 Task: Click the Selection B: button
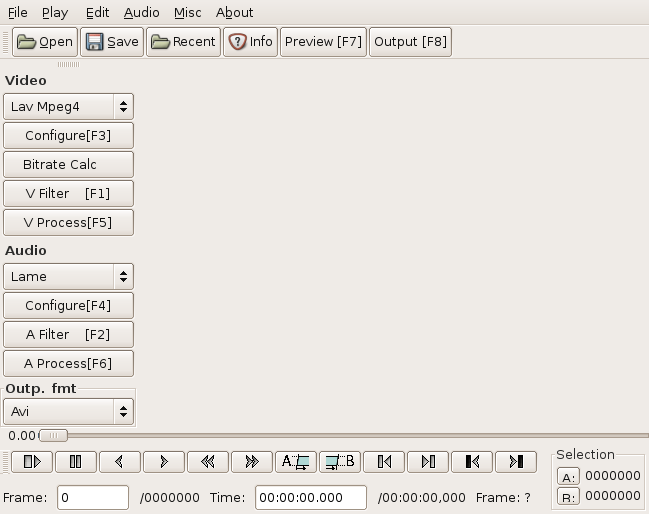[568, 497]
